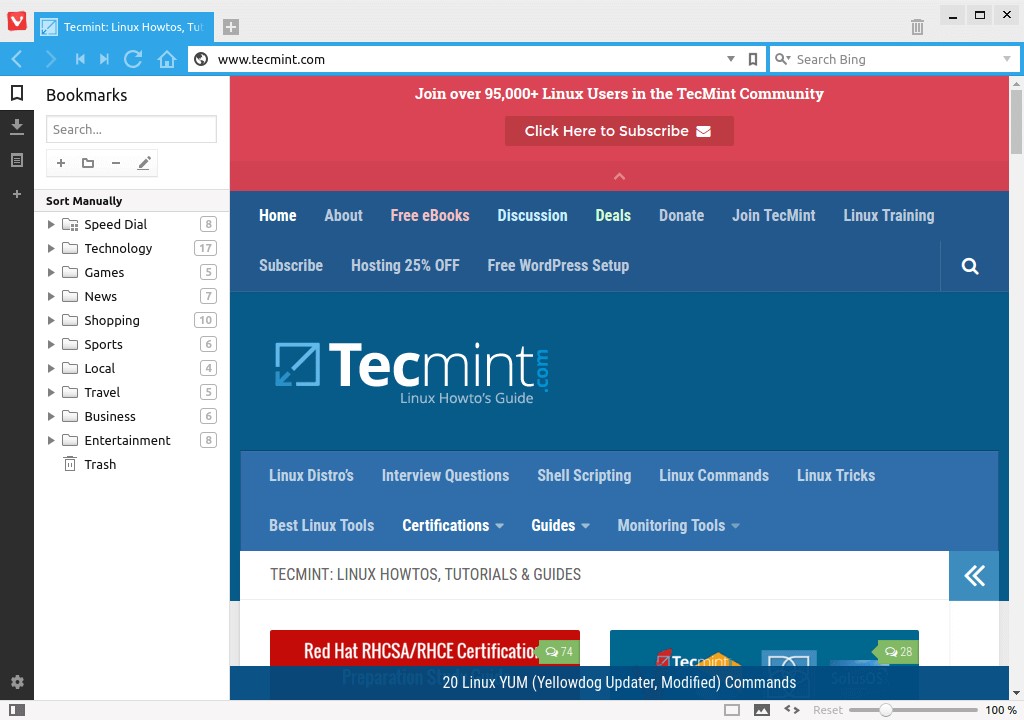1024x720 pixels.
Task: Open Free eBooks menu item
Action: coord(430,216)
